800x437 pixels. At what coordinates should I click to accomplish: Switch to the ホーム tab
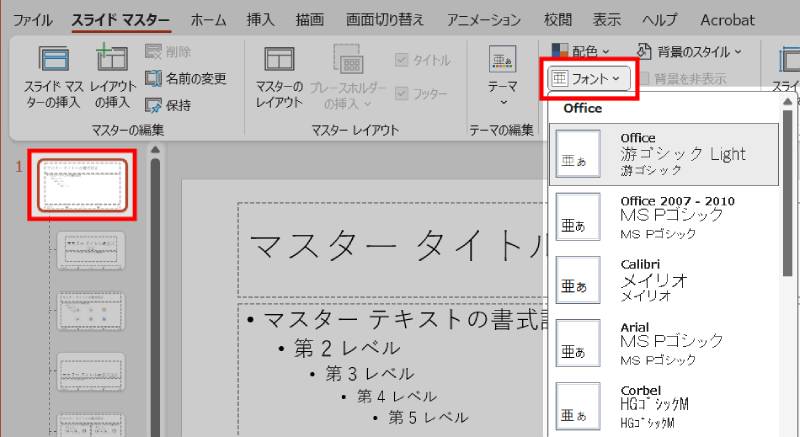tap(208, 20)
